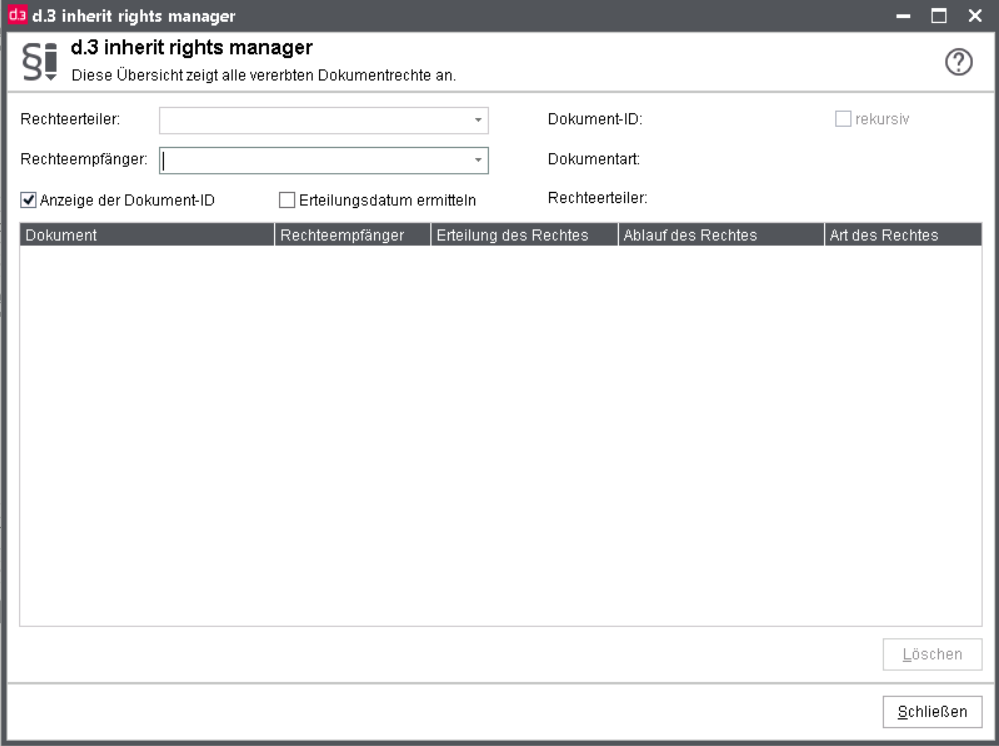Focus the Rechteerteiler combo box field
Screen dimensions: 999x746
click(x=324, y=120)
